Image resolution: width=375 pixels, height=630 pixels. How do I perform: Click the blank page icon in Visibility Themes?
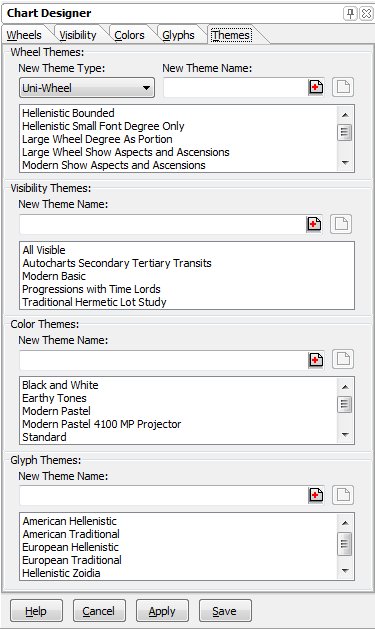(341, 224)
